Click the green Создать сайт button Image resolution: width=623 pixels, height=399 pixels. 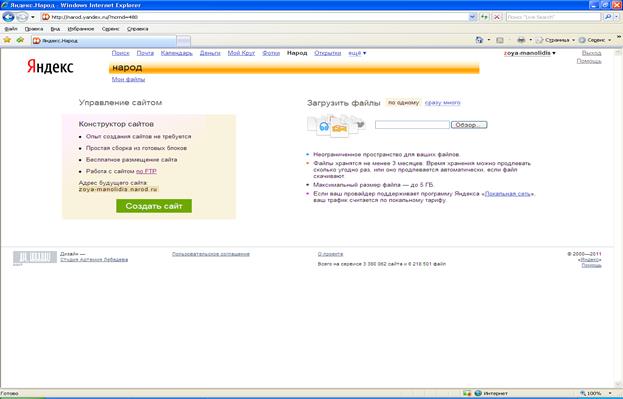tap(154, 206)
